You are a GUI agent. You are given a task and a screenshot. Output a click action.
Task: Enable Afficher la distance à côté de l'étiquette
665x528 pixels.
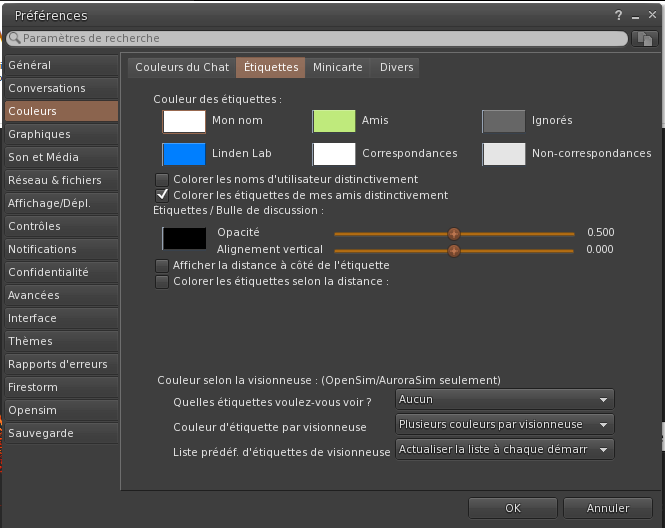coord(162,266)
